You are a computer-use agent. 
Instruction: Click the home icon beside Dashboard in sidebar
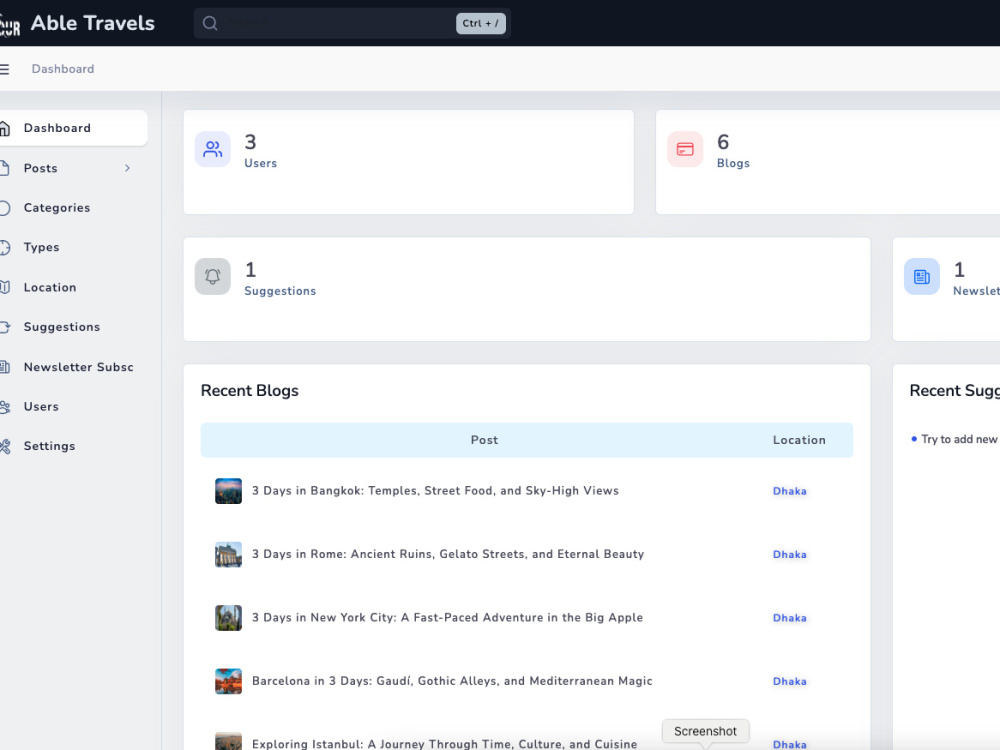click(4, 128)
